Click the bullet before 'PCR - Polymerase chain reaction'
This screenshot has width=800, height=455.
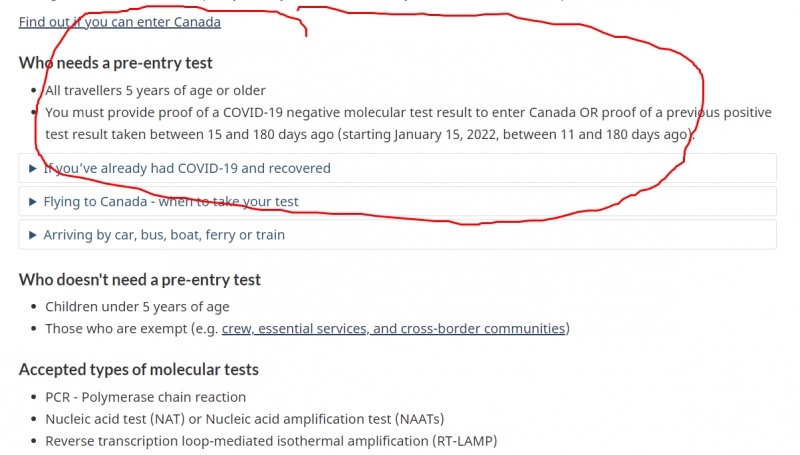34,397
